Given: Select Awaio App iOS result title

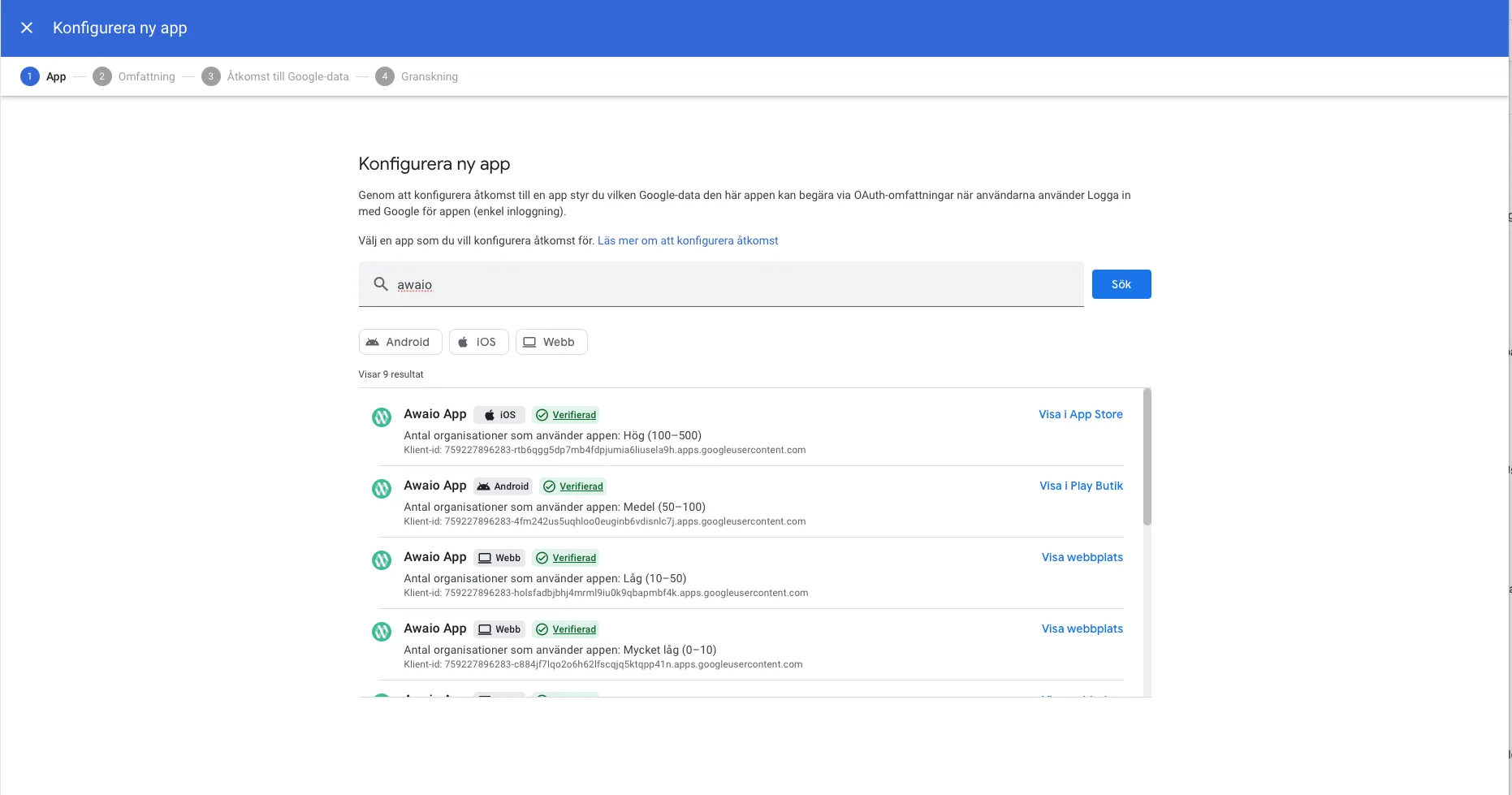Looking at the screenshot, I should pos(435,414).
